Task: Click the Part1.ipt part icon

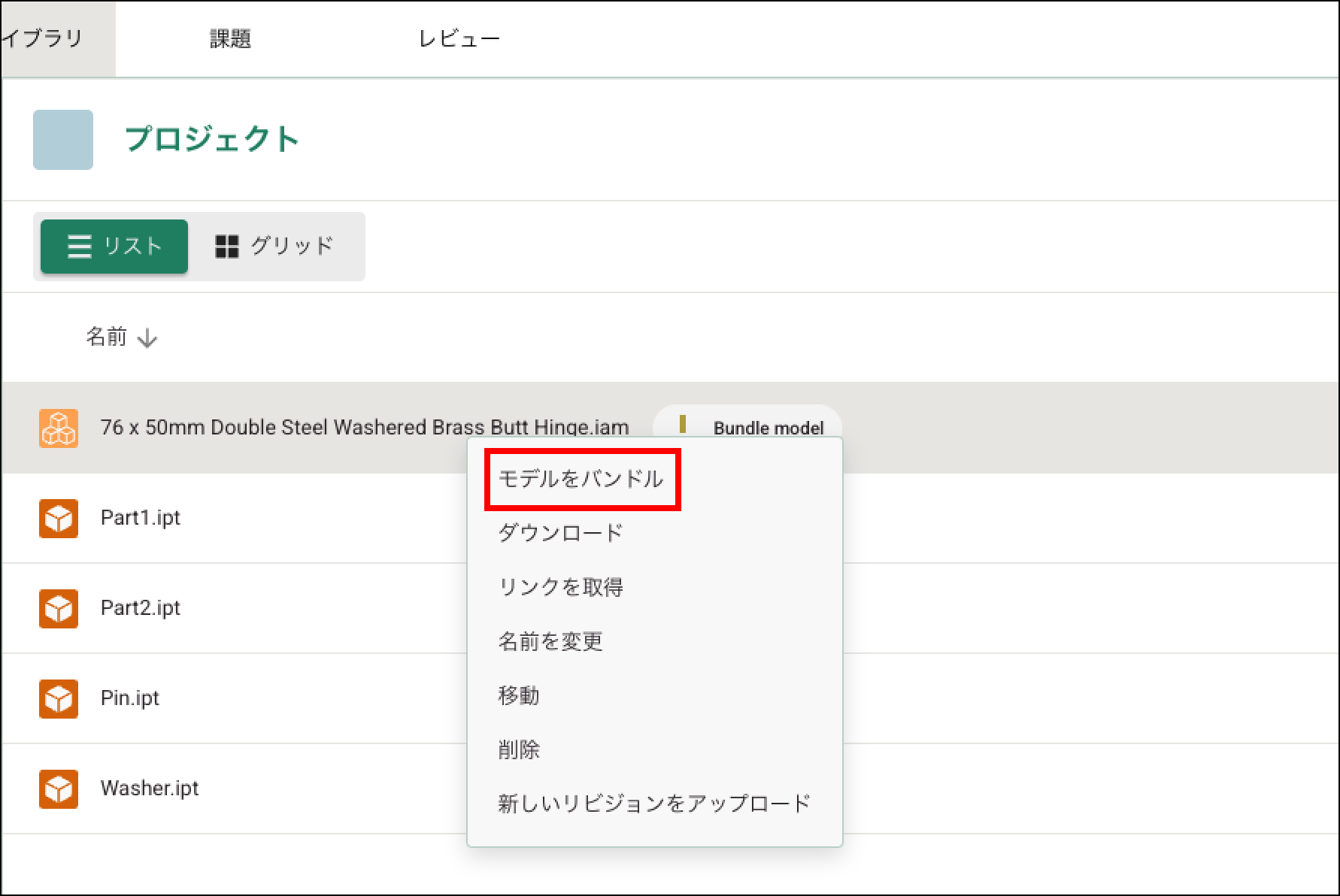Action: click(x=59, y=518)
